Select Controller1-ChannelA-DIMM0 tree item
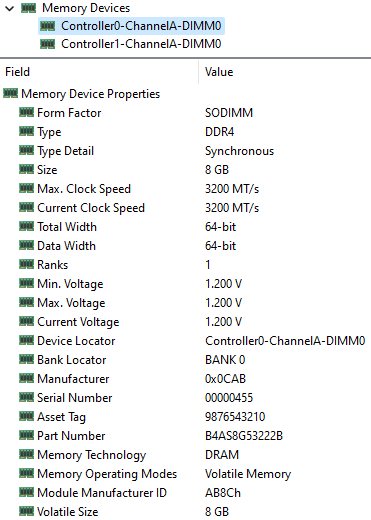The image size is (371, 520). tap(131, 44)
